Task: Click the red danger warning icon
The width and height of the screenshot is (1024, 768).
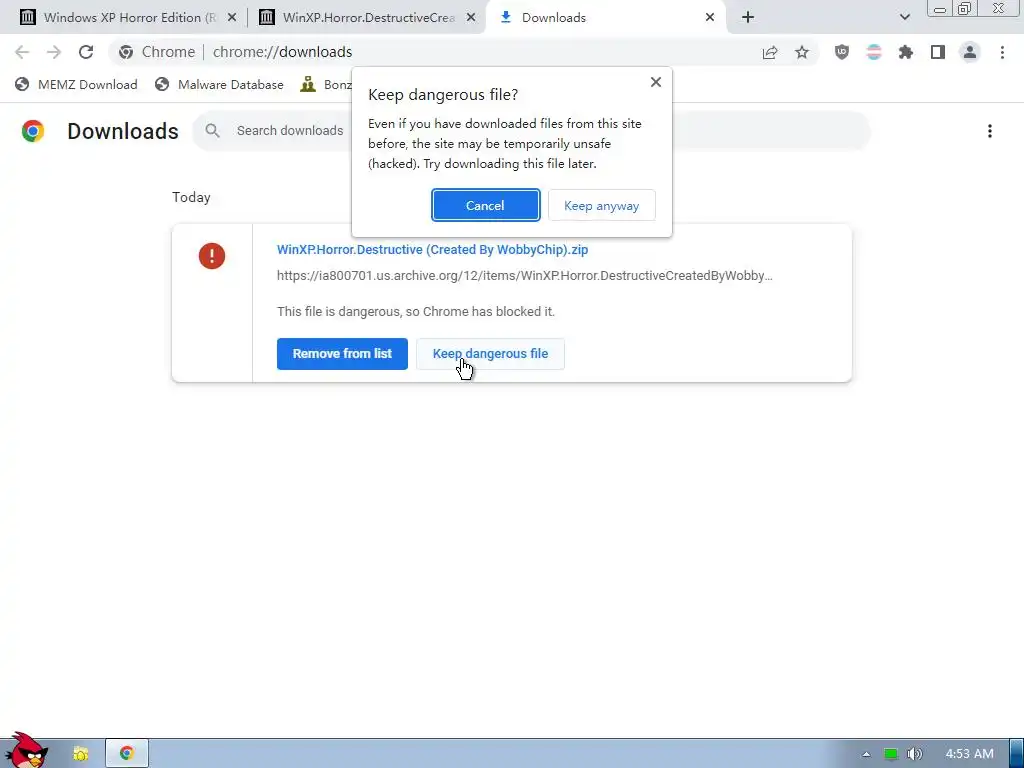Action: pos(212,256)
